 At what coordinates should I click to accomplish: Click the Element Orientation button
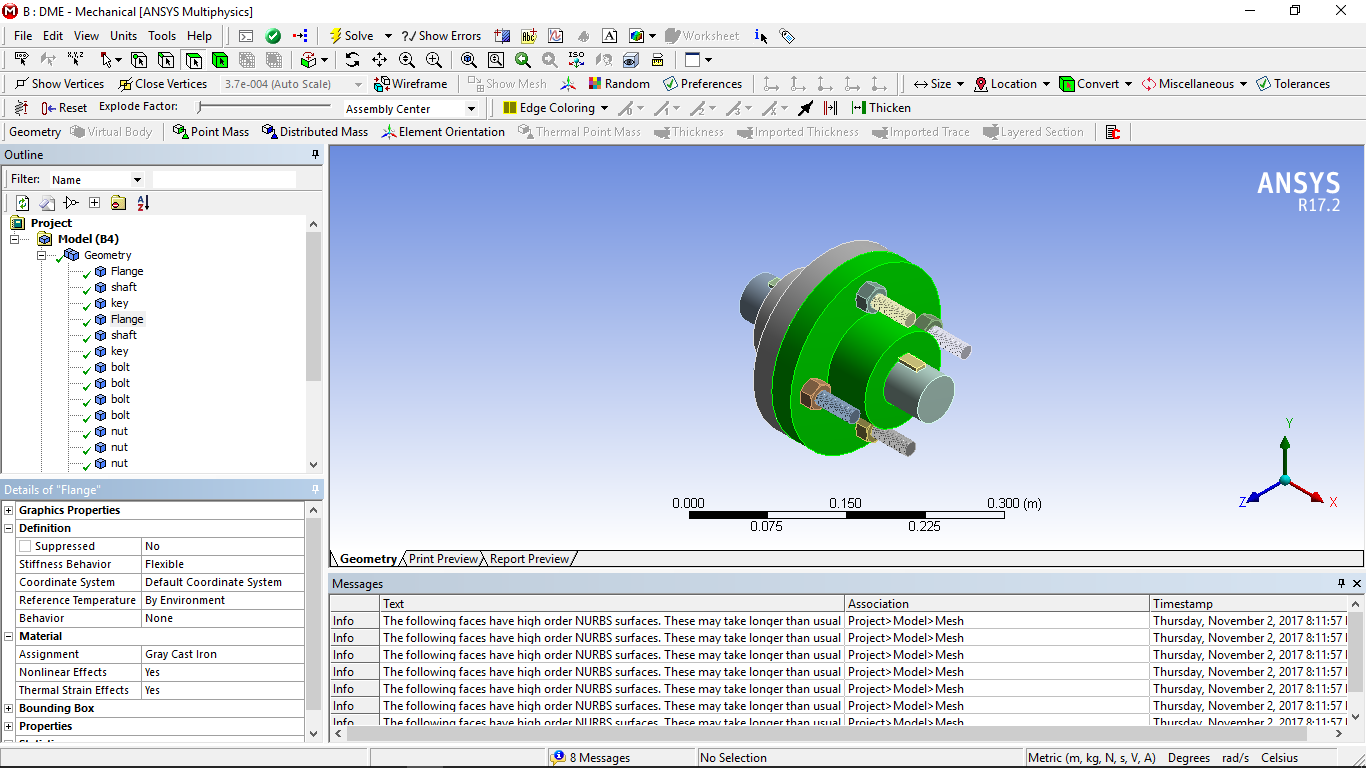pyautogui.click(x=442, y=132)
